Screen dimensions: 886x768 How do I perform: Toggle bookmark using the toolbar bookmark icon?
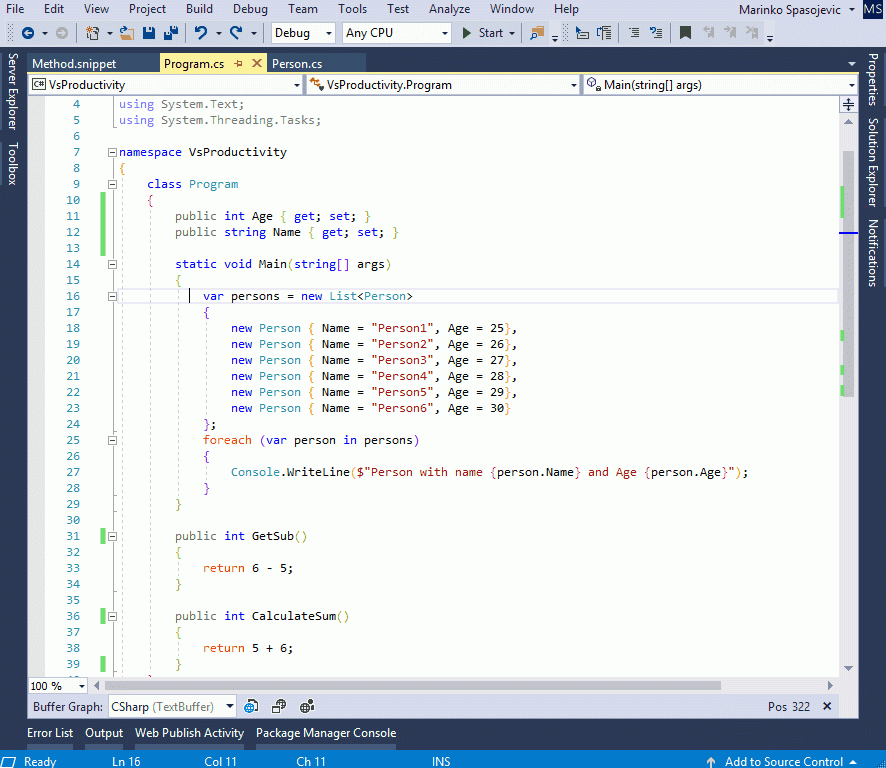[x=685, y=33]
